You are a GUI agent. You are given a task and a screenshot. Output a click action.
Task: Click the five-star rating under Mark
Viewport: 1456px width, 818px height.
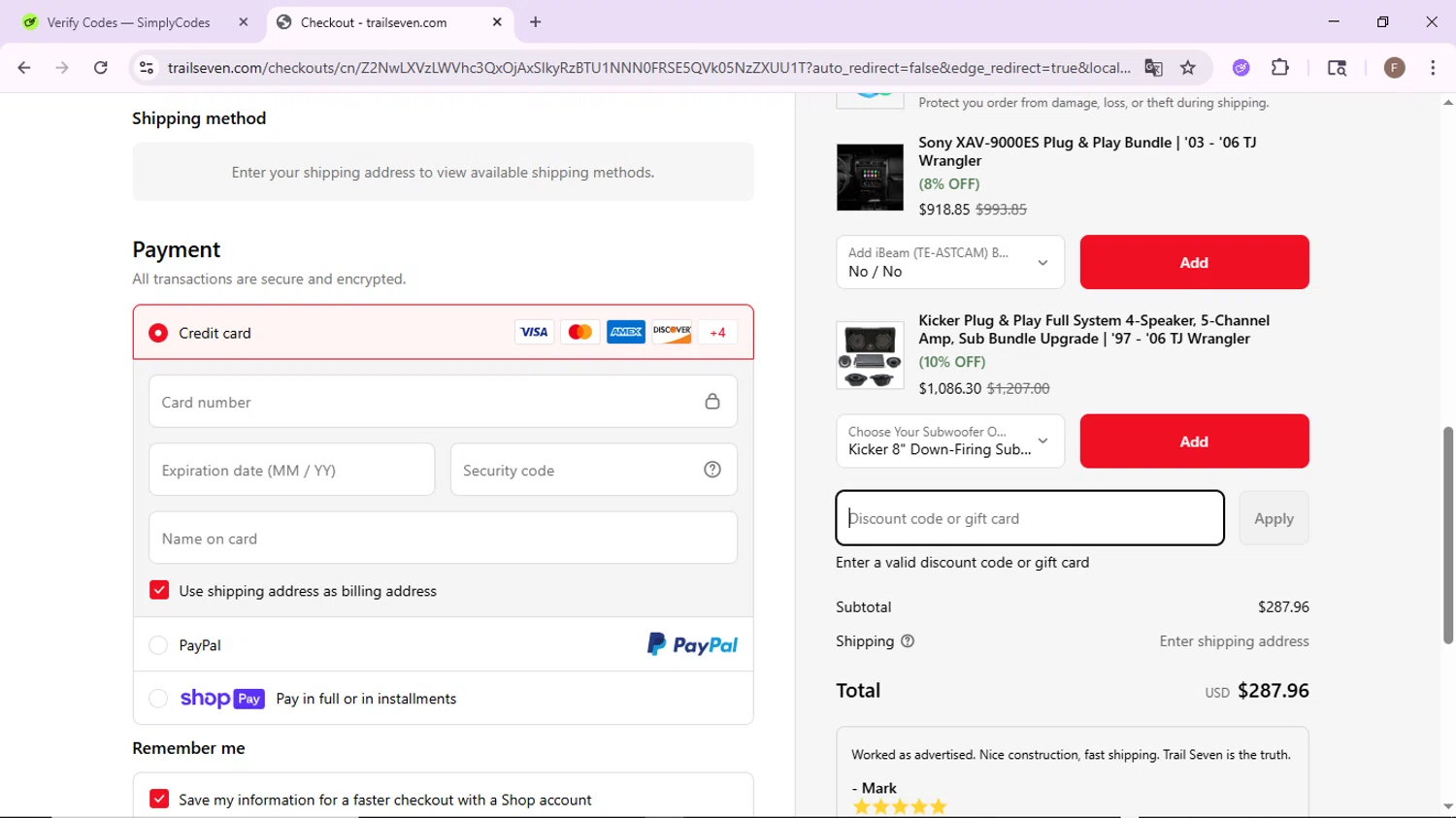click(900, 806)
